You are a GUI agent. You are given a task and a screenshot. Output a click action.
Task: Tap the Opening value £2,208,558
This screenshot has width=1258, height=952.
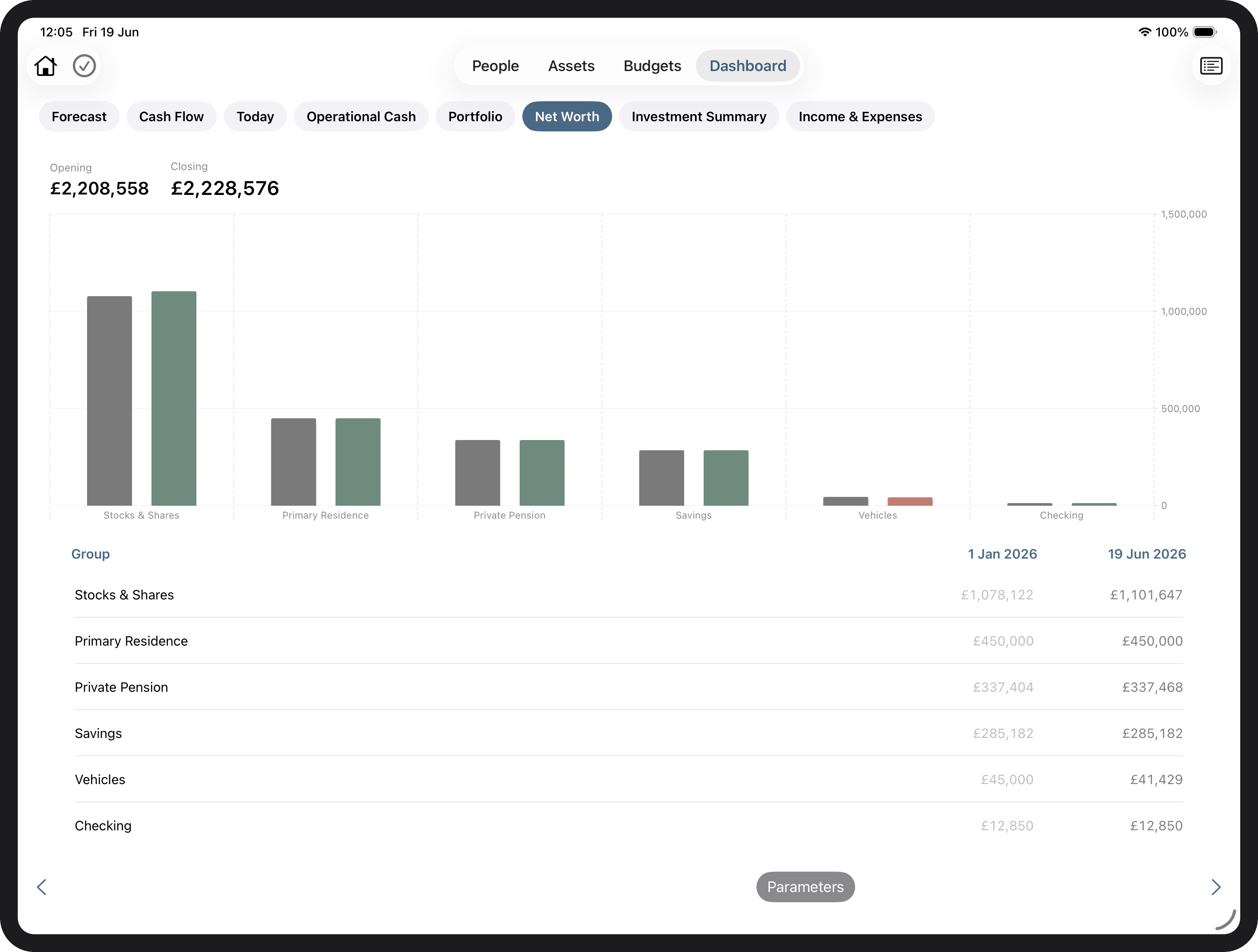(100, 188)
